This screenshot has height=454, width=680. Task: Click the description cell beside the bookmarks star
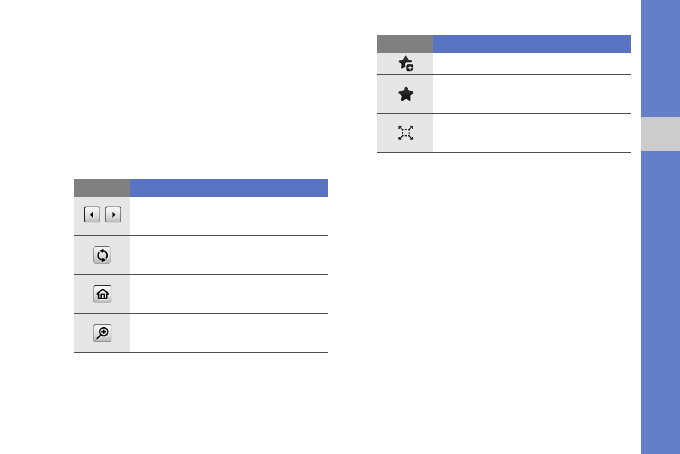(x=532, y=93)
